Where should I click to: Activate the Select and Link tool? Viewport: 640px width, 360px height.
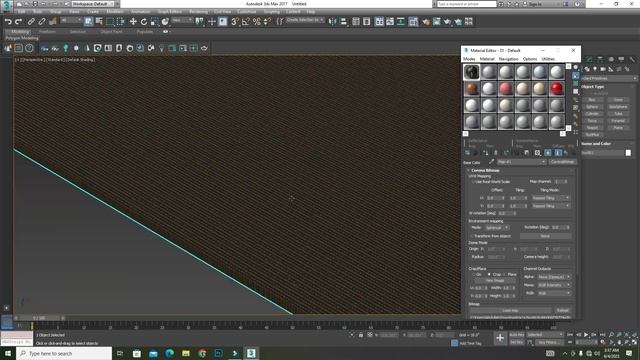(31, 22)
